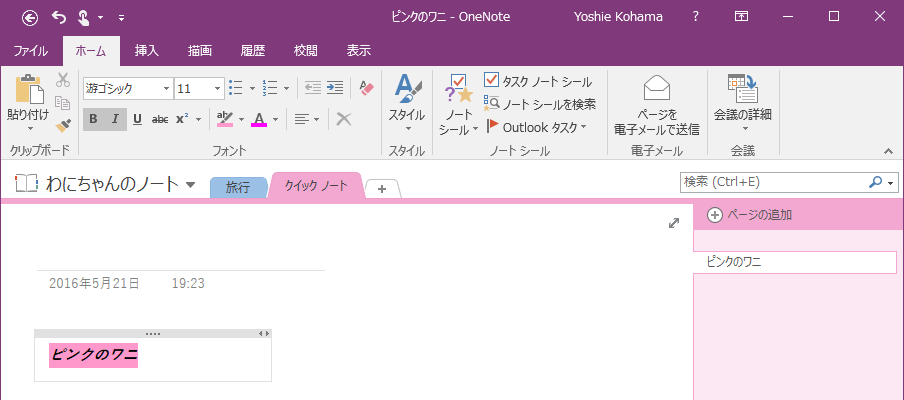This screenshot has width=904, height=400.
Task: Open paragraph alignment options
Action: pyautogui.click(x=307, y=119)
